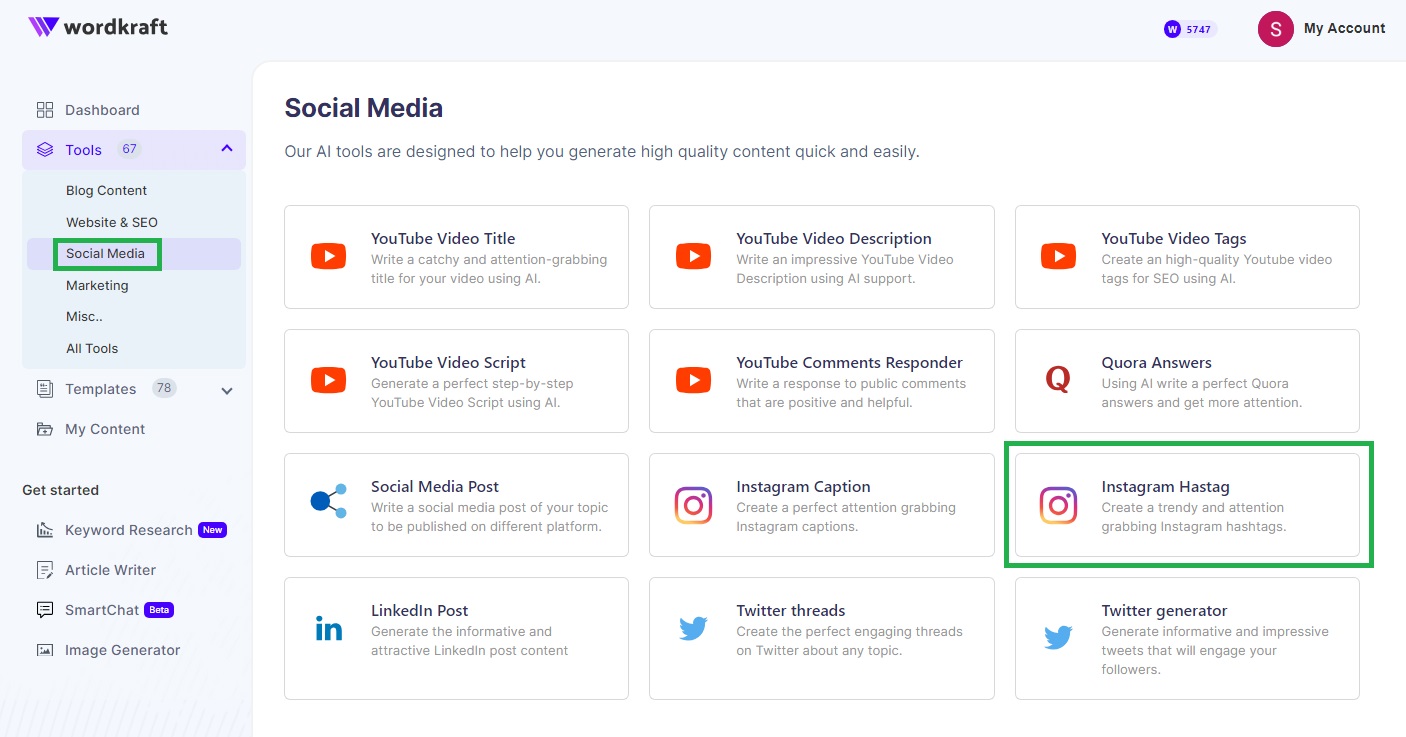The image size is (1406, 737).
Task: Click Twitter bird on Twitter generator card
Action: coord(1058,638)
